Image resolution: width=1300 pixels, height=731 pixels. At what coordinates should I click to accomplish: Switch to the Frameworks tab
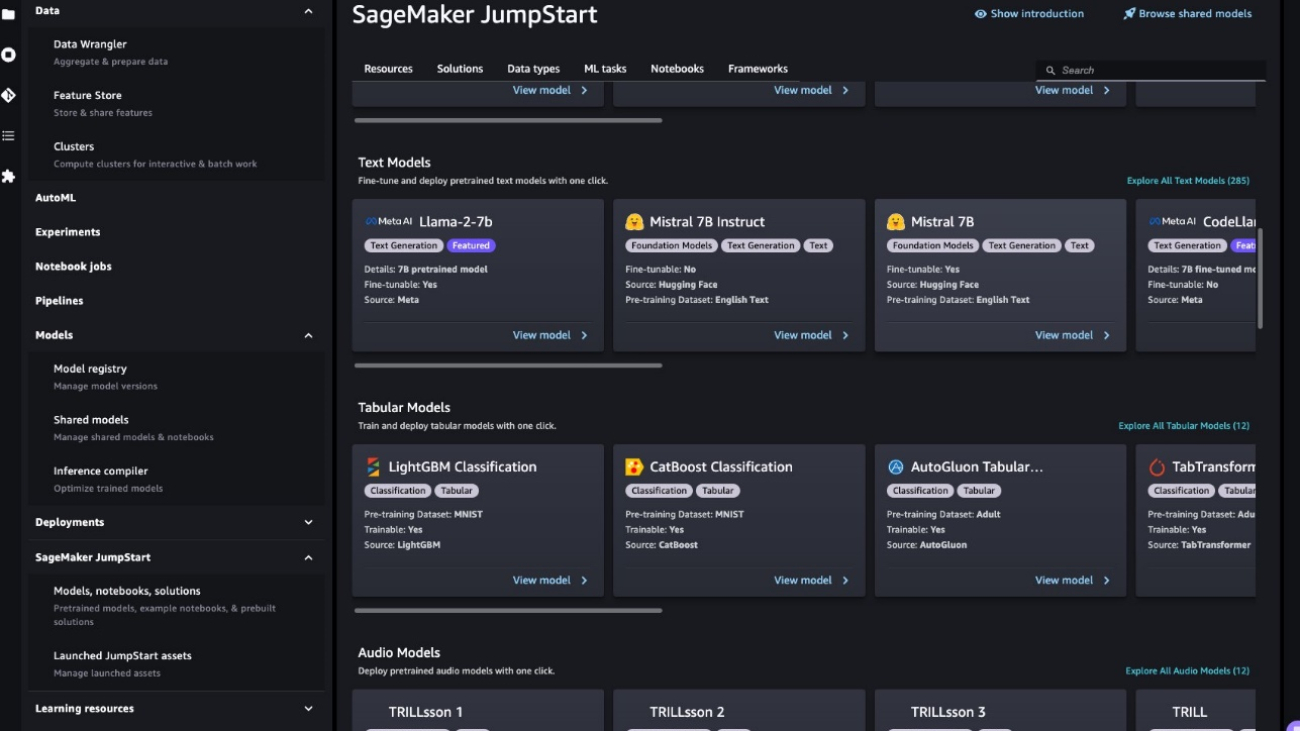(x=758, y=69)
